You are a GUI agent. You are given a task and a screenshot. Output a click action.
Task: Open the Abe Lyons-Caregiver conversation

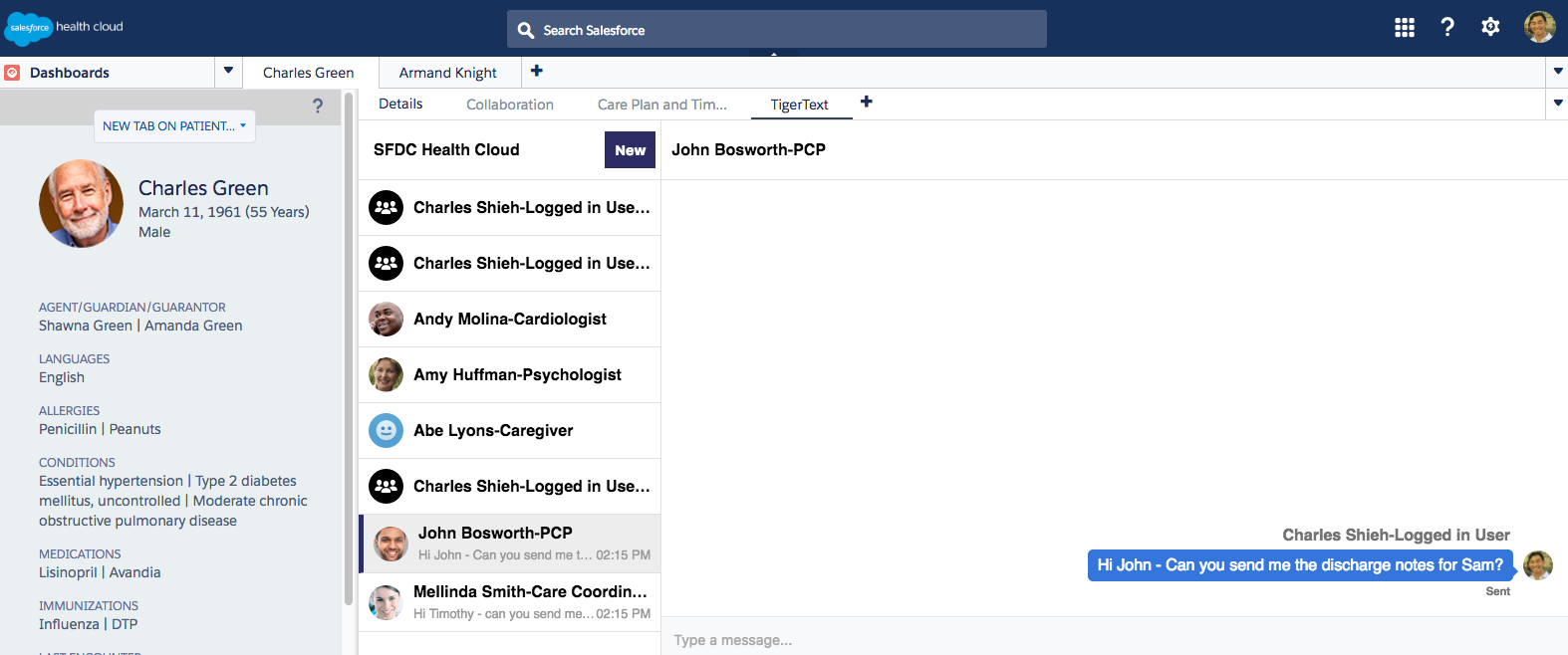click(x=509, y=431)
